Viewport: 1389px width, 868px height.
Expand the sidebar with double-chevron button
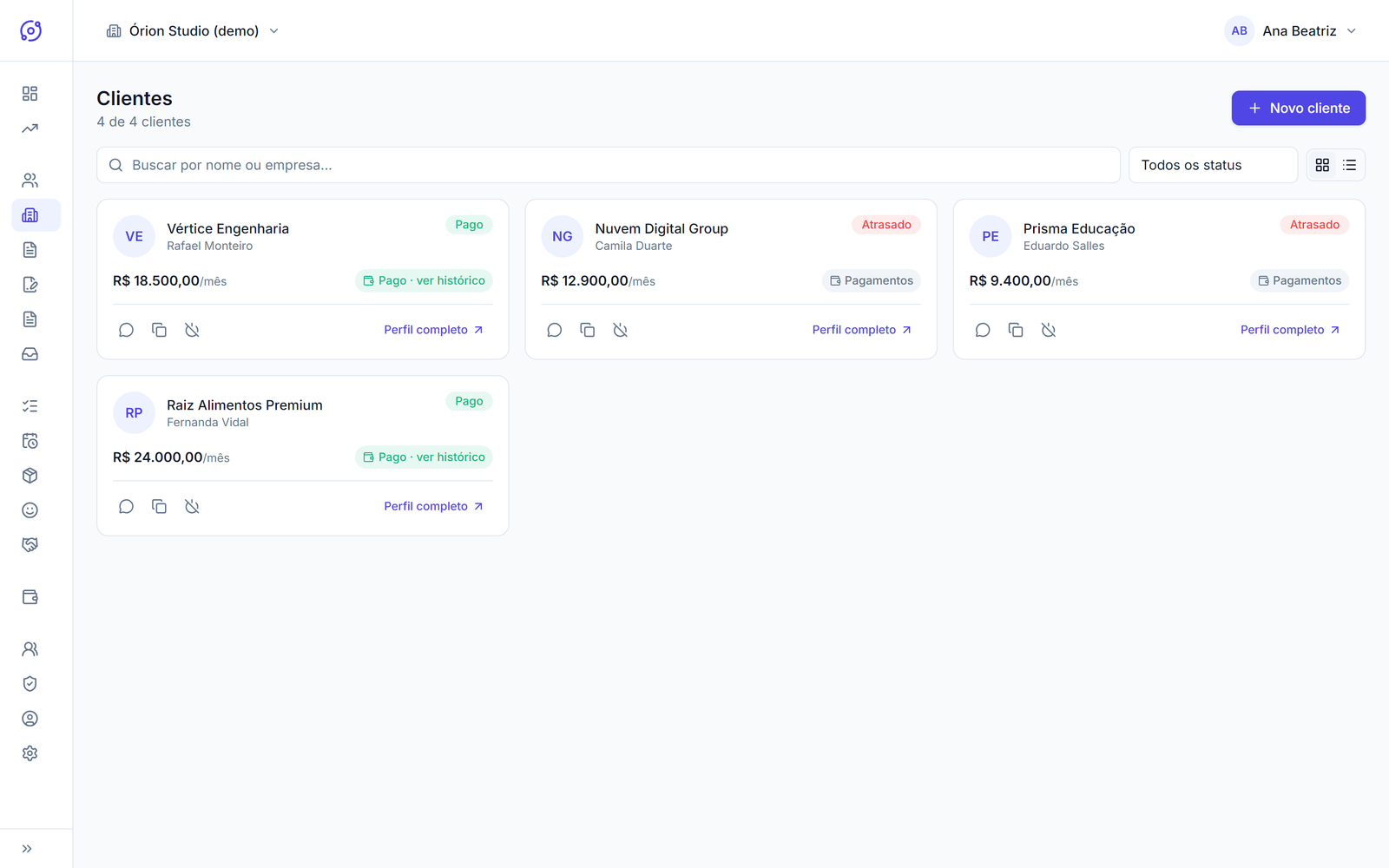point(27,849)
